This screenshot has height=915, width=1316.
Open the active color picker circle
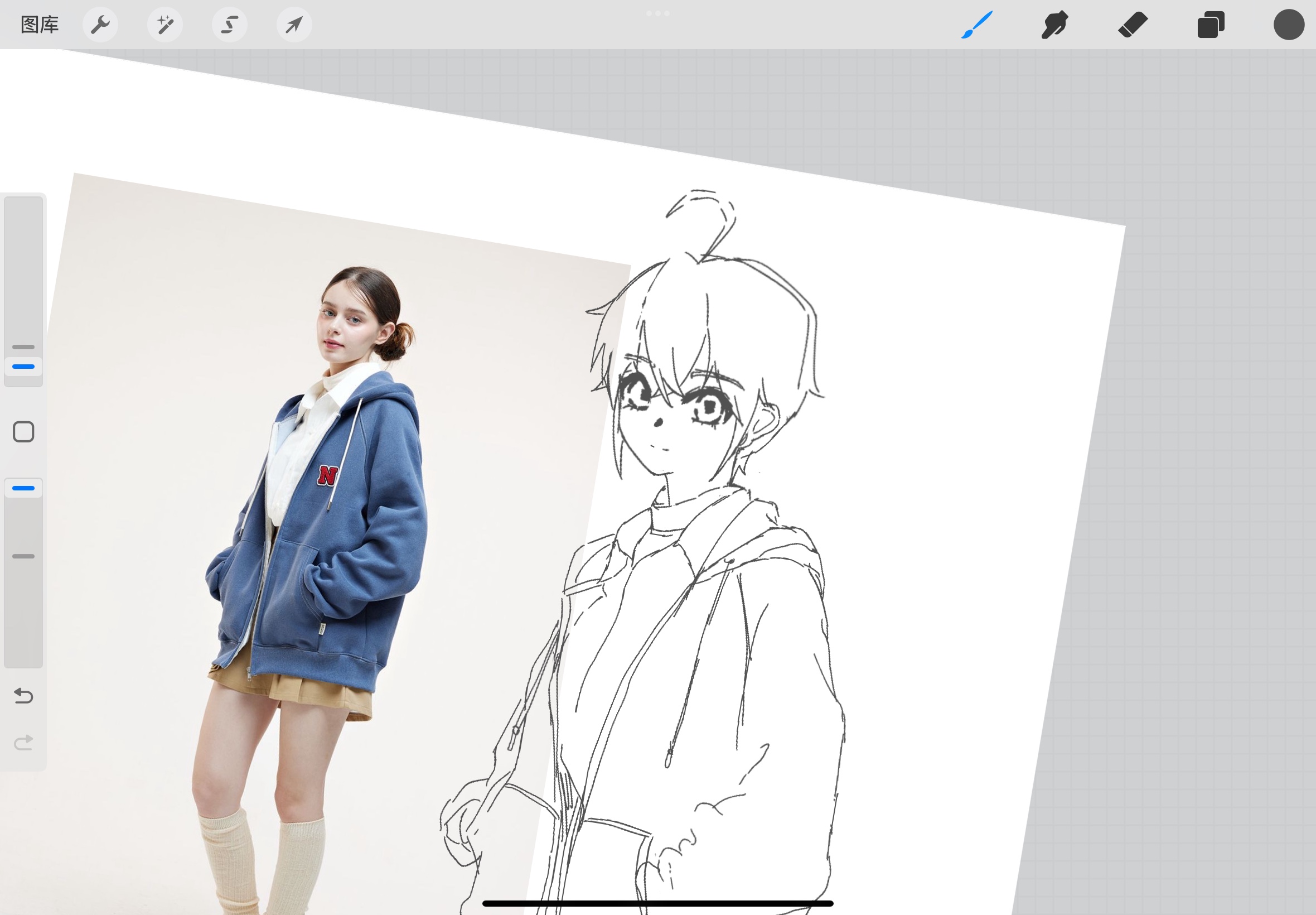pyautogui.click(x=1289, y=25)
